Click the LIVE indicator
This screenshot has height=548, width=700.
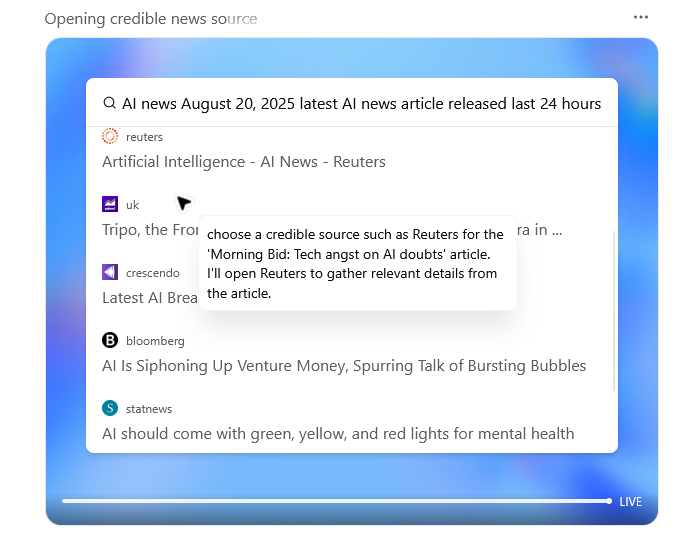pyautogui.click(x=630, y=502)
